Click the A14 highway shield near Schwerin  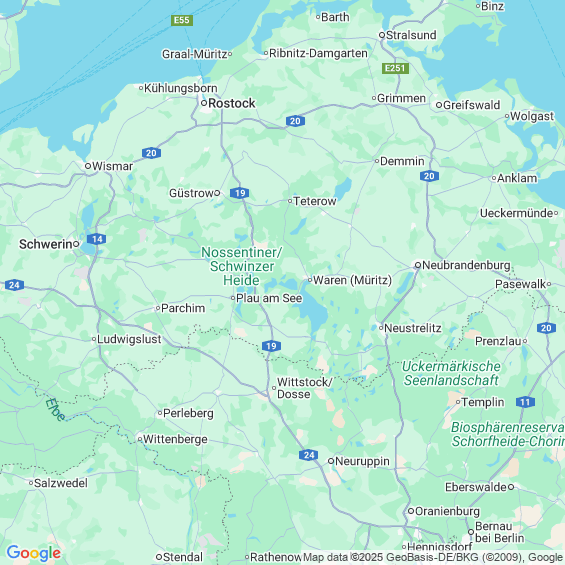pyautogui.click(x=97, y=239)
